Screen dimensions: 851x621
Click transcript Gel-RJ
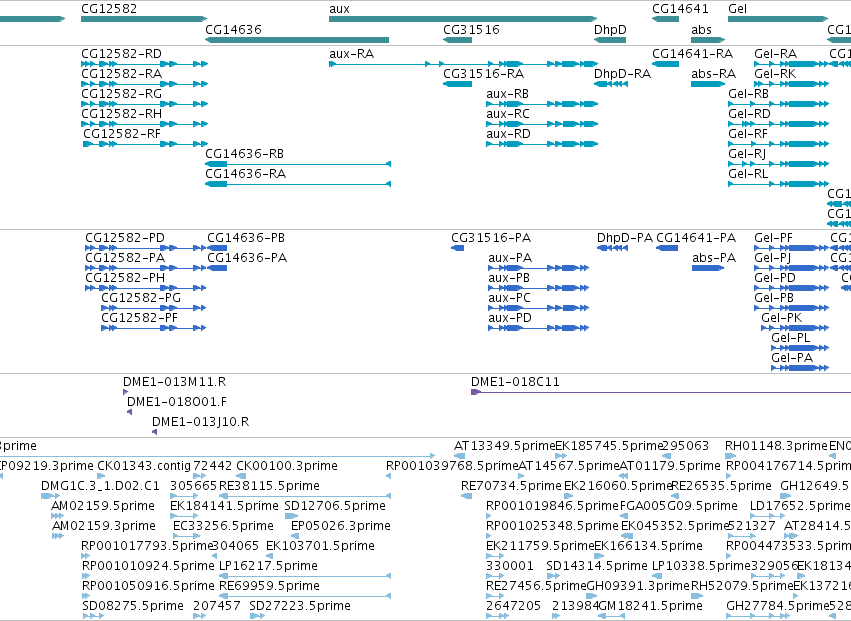747,154
